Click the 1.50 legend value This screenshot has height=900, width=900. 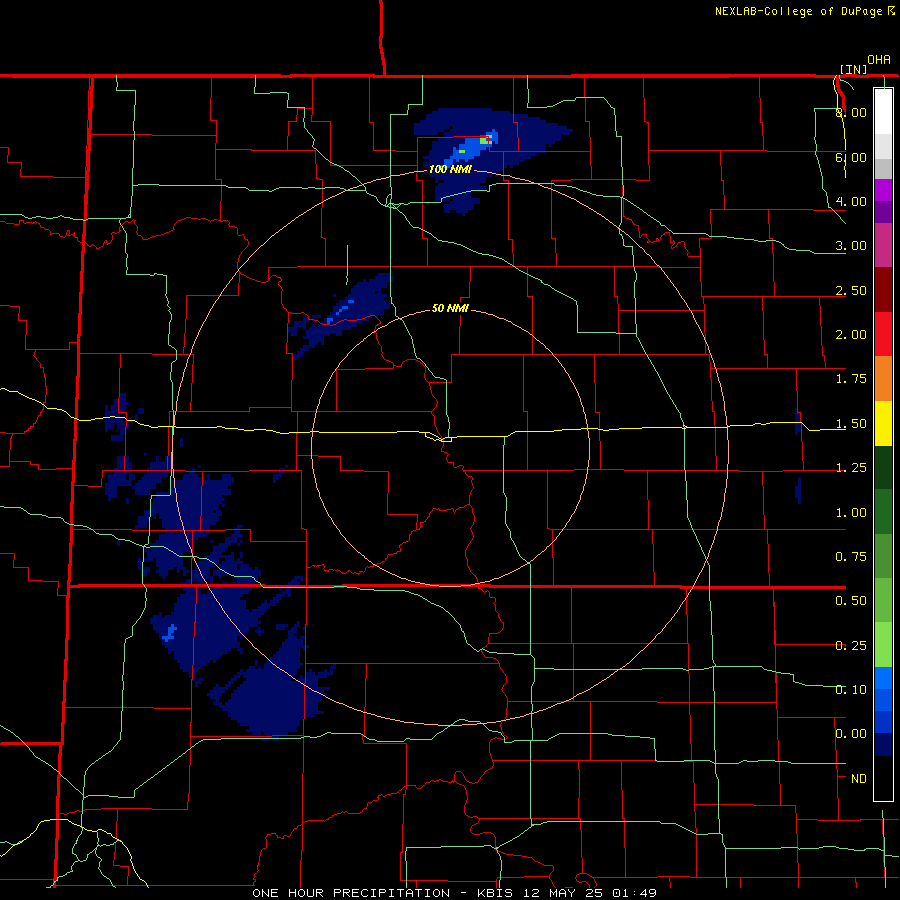[851, 424]
